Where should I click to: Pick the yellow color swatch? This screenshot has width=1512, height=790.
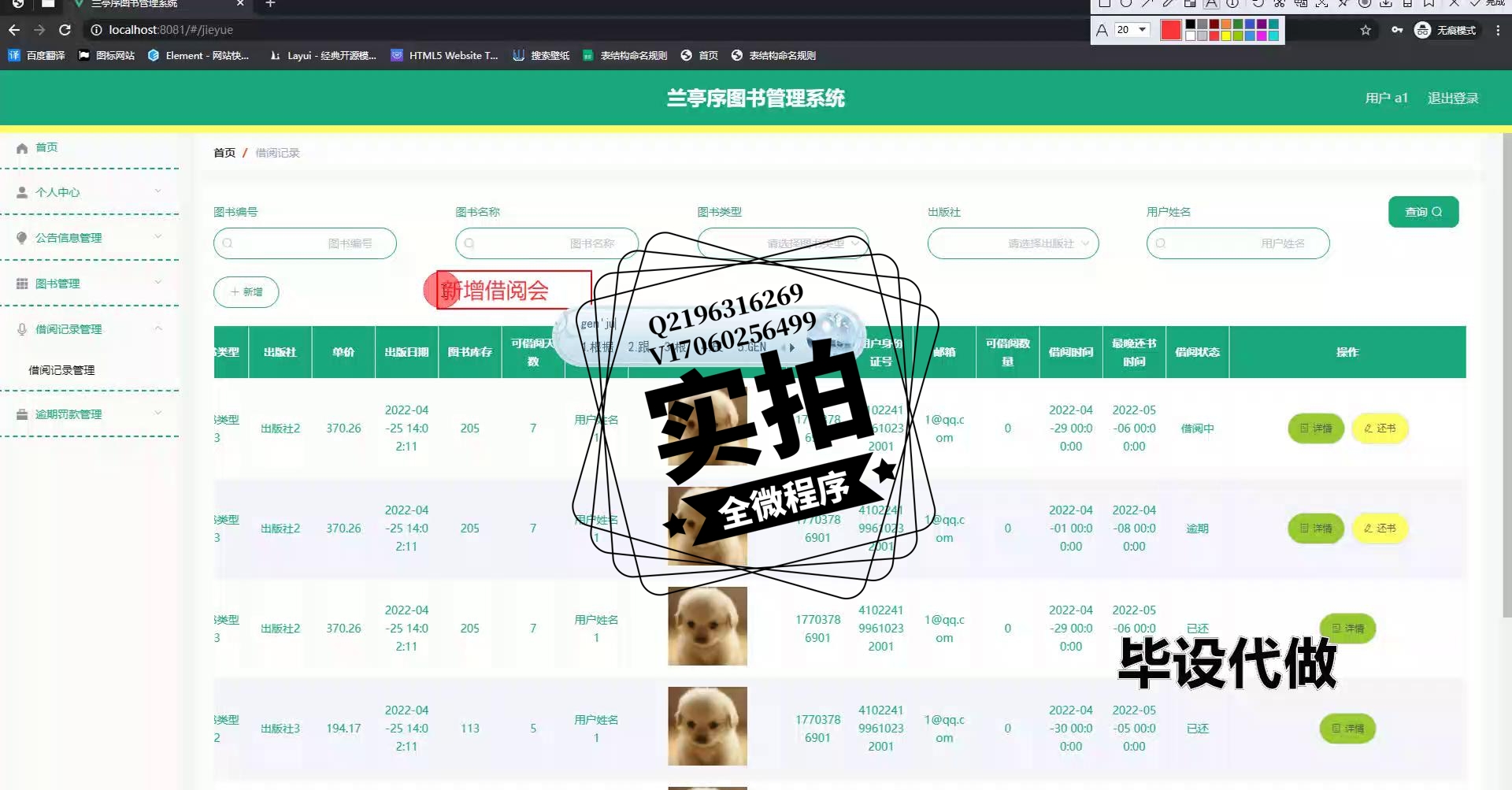(1225, 35)
